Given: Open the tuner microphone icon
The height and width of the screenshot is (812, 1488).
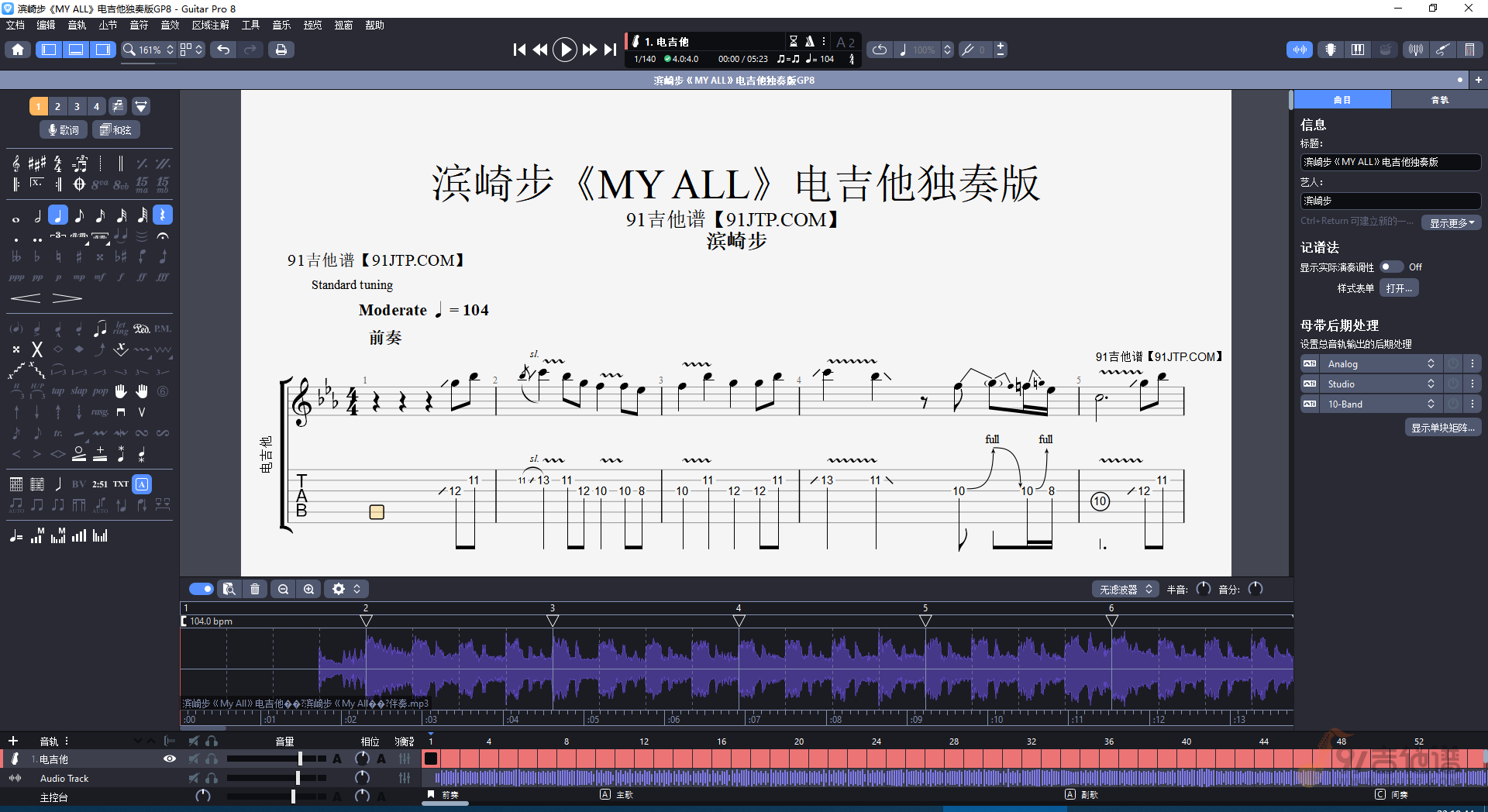Looking at the screenshot, I should (1416, 50).
